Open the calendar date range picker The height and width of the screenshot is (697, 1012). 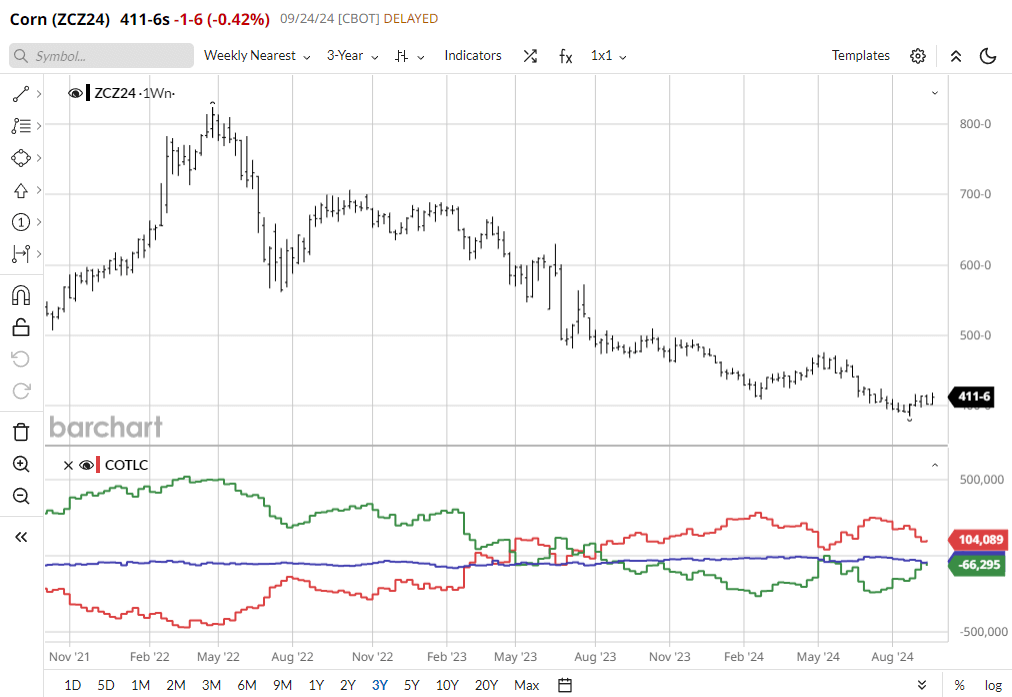pyautogui.click(x=564, y=685)
